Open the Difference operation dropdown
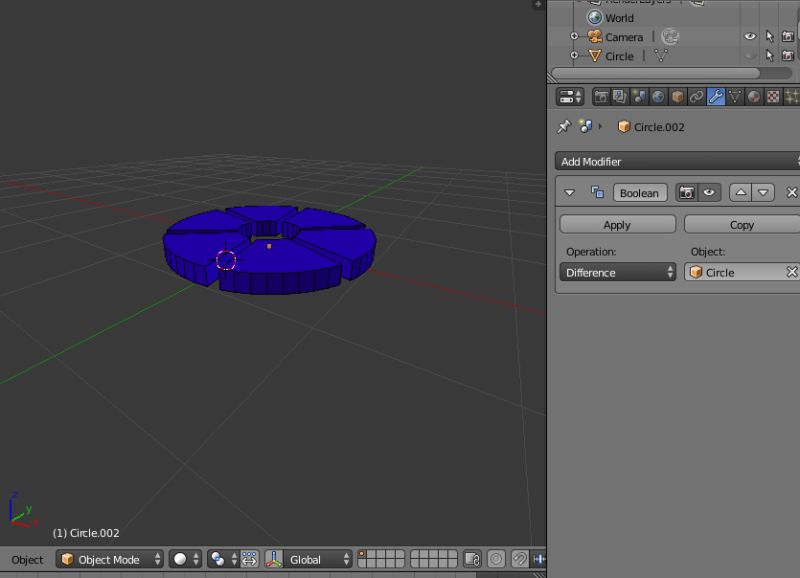This screenshot has height=578, width=800. (618, 272)
